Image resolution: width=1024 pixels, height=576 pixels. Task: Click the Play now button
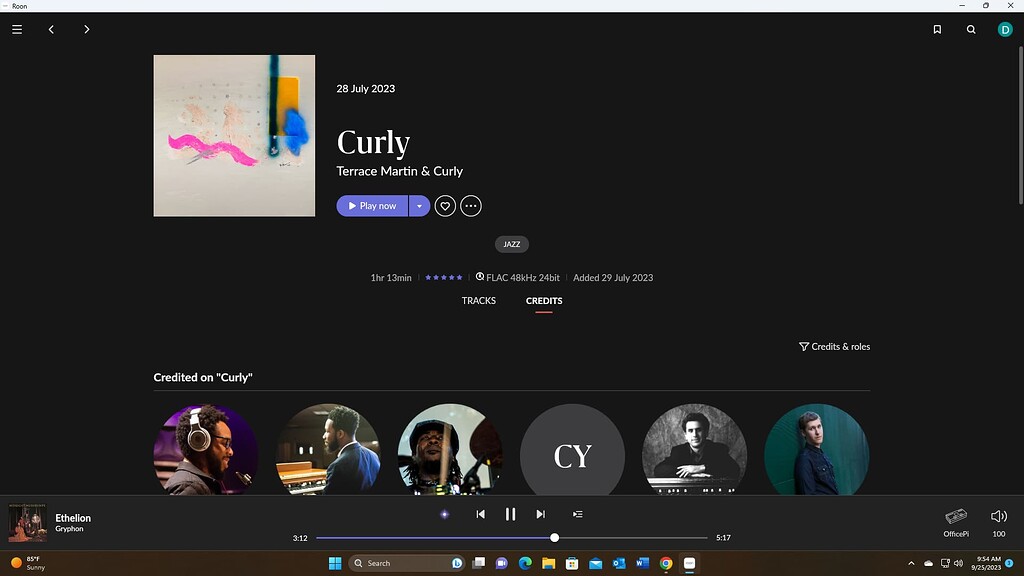point(371,205)
